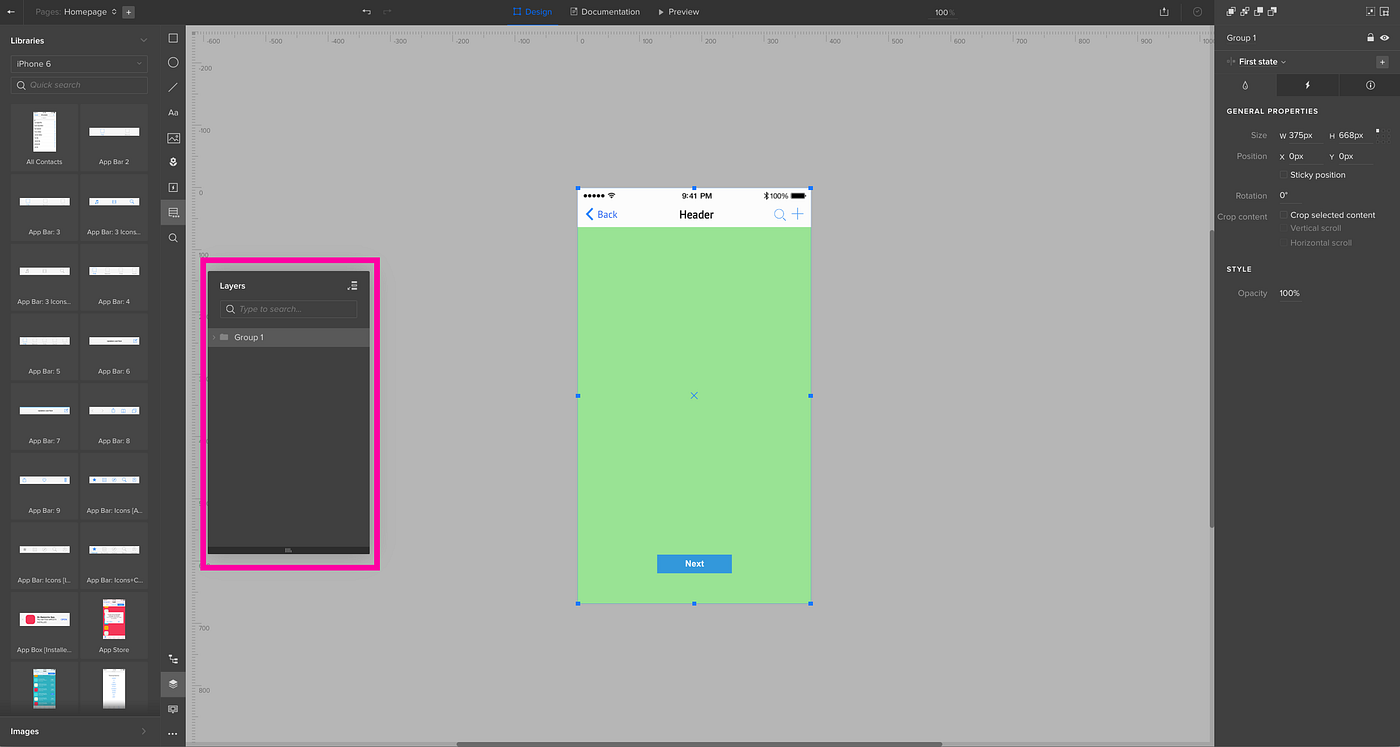1400x747 pixels.
Task: Click the Next button on canvas
Action: [x=694, y=564]
